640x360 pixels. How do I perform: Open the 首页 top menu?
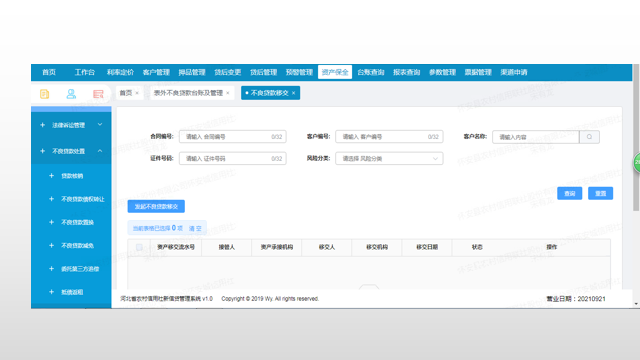coord(49,72)
